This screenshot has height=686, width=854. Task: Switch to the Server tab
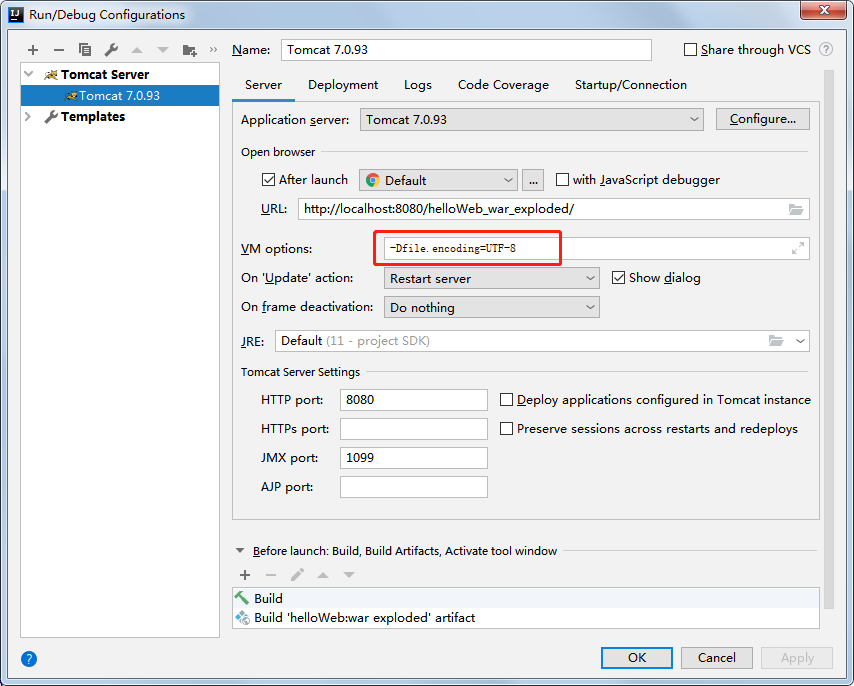point(263,85)
